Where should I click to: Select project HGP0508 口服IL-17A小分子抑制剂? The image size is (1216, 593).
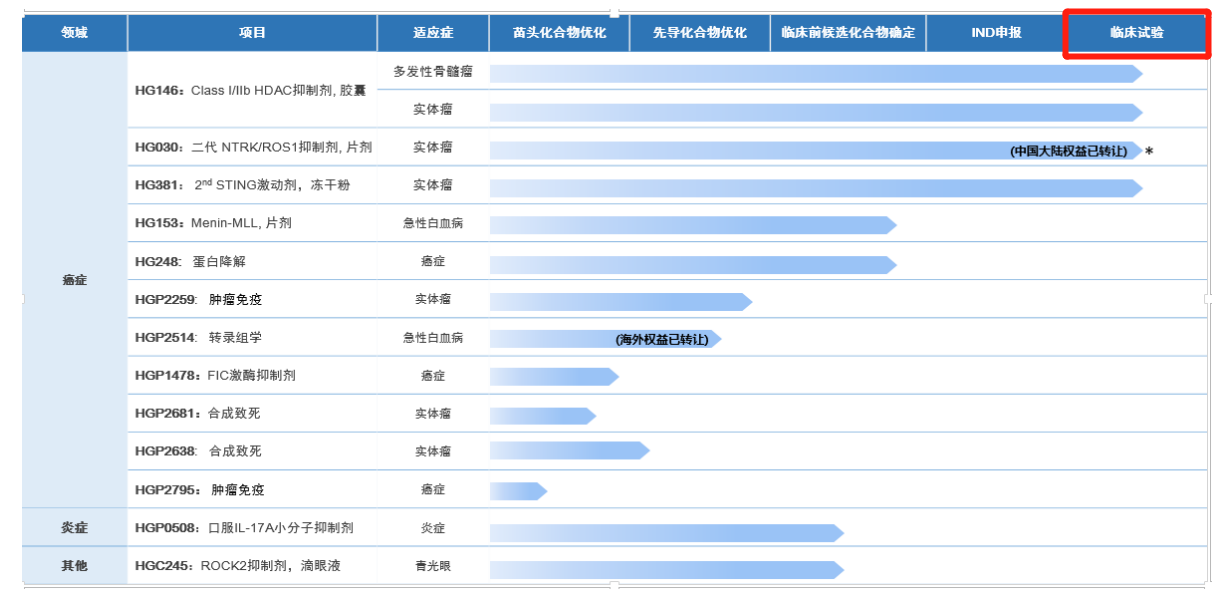click(244, 527)
